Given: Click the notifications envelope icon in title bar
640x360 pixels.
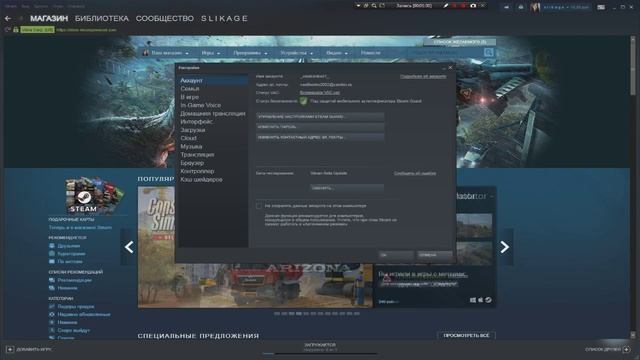Looking at the screenshot, I should (521, 7).
